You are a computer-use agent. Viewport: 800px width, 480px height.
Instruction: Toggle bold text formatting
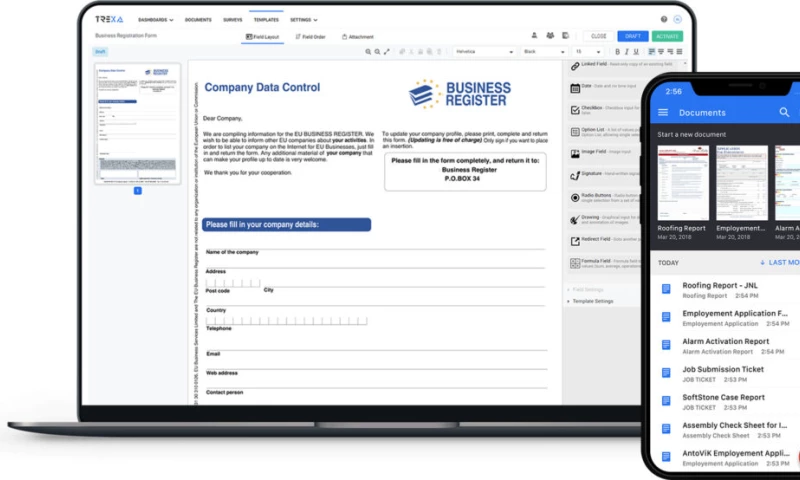coord(617,52)
